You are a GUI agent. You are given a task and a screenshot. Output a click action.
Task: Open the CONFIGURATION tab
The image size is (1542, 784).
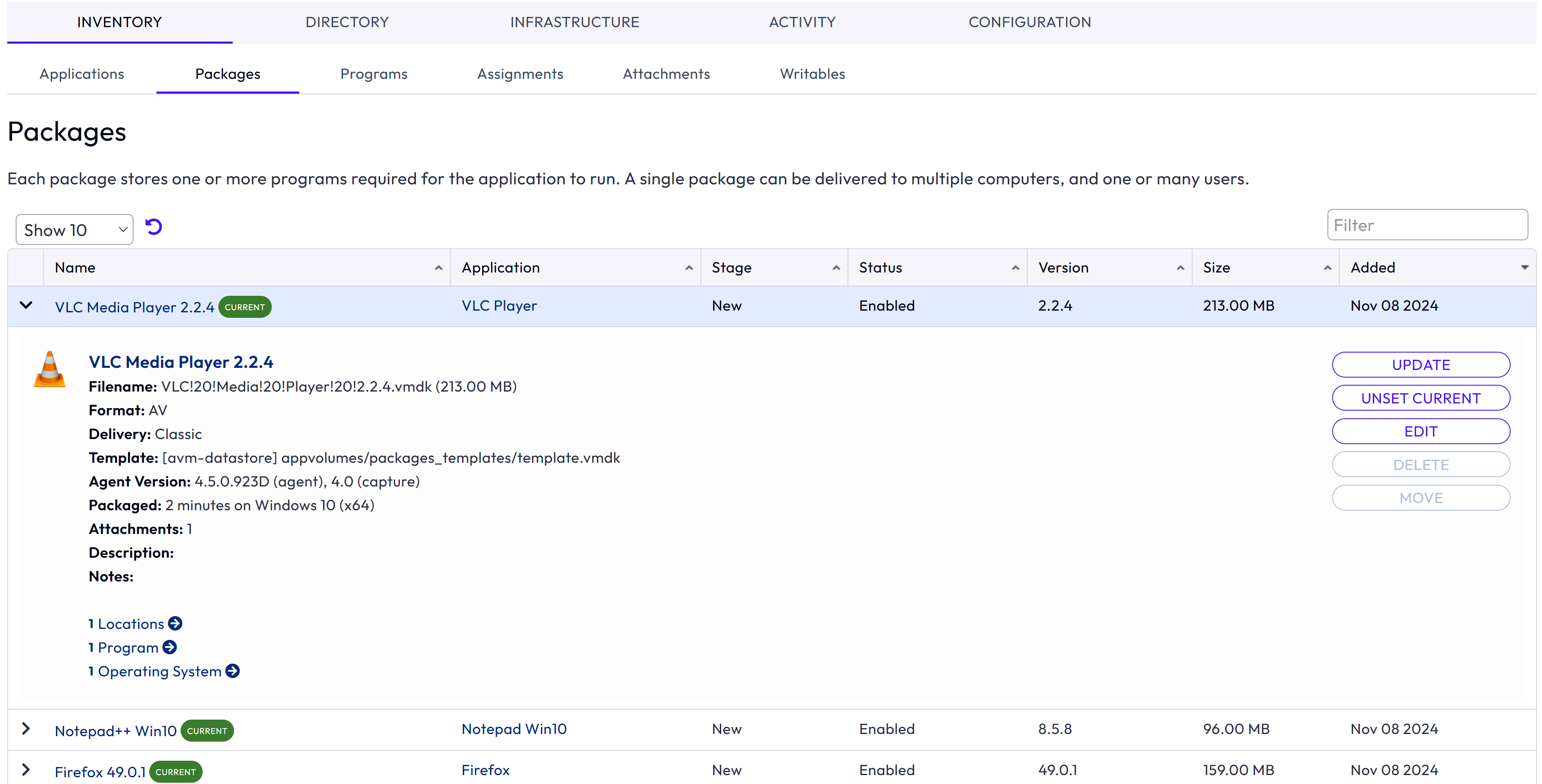coord(1029,22)
